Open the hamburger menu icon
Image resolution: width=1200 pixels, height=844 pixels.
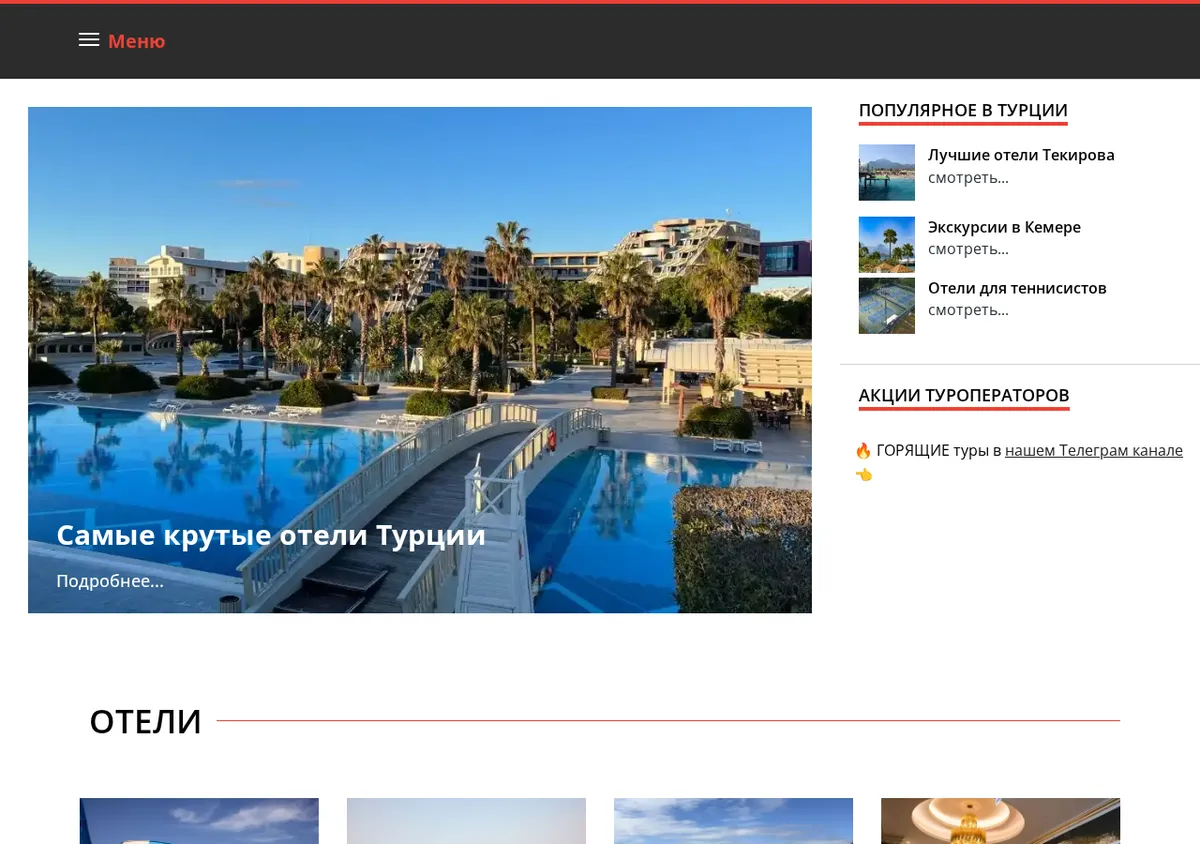point(89,40)
